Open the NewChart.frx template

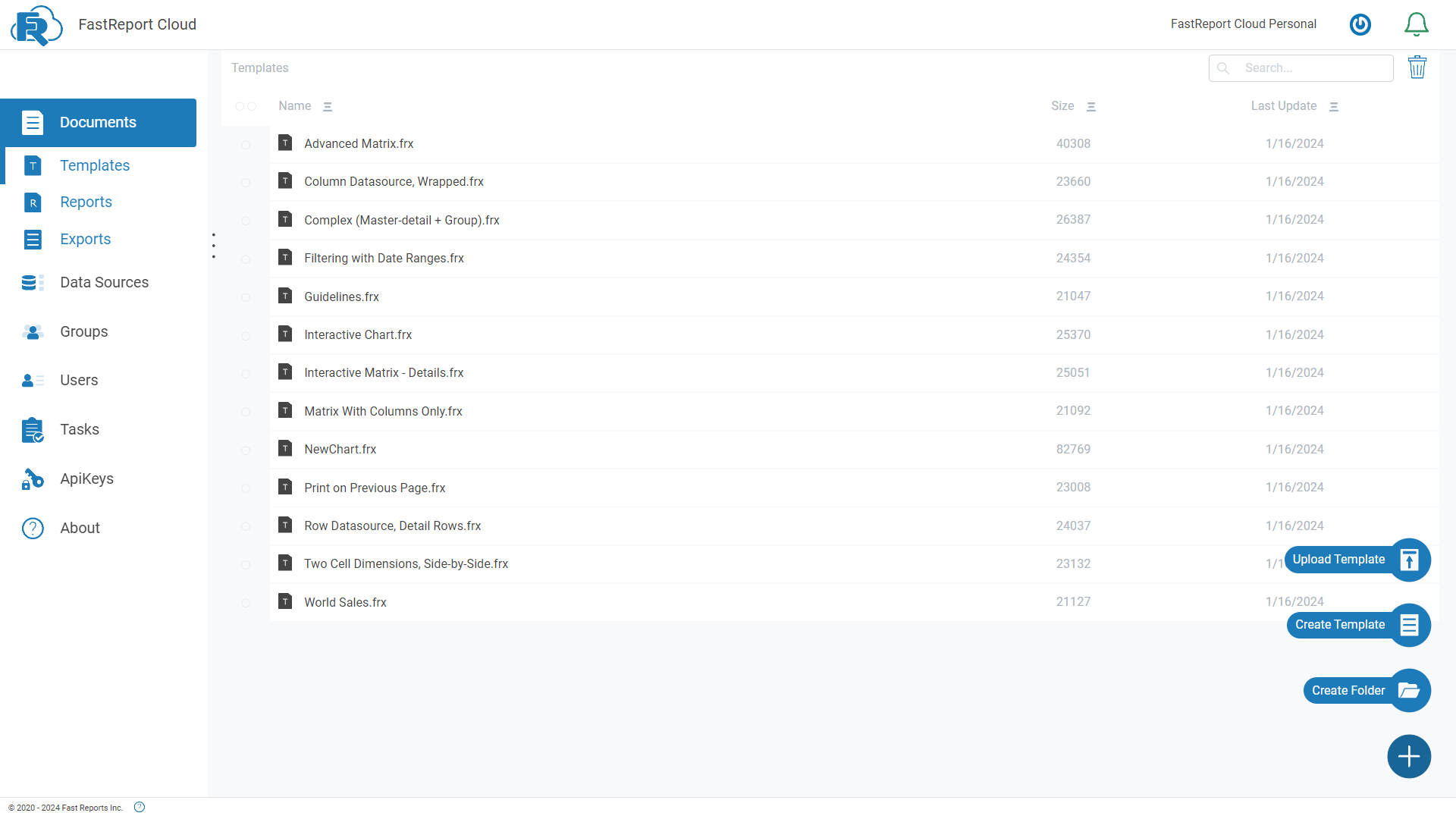340,449
